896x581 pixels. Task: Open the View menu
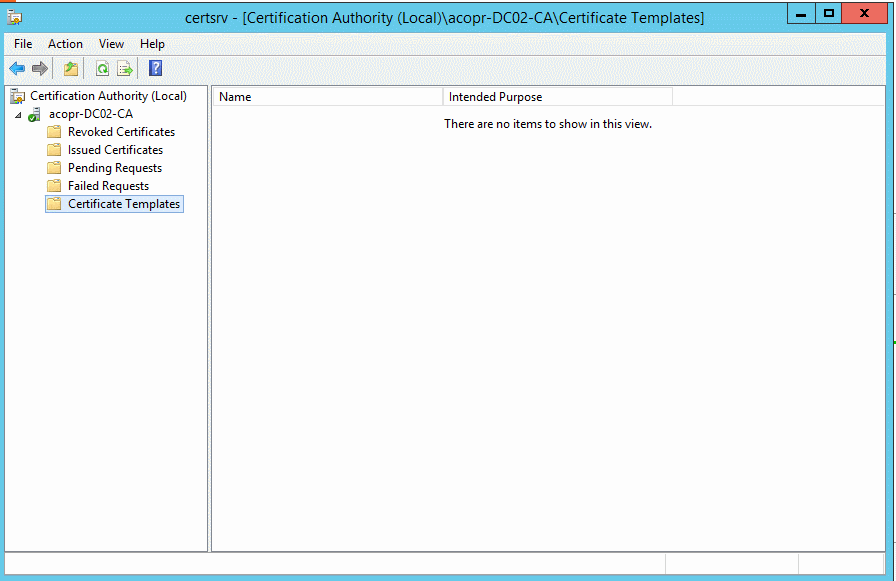pos(111,44)
